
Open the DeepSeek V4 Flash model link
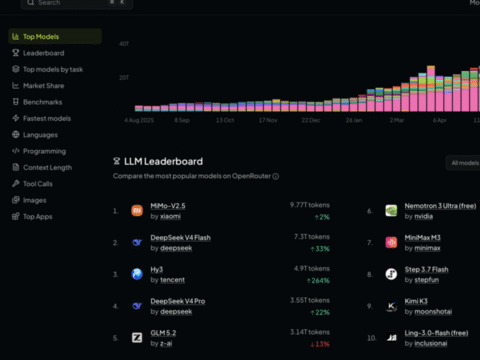(x=180, y=238)
